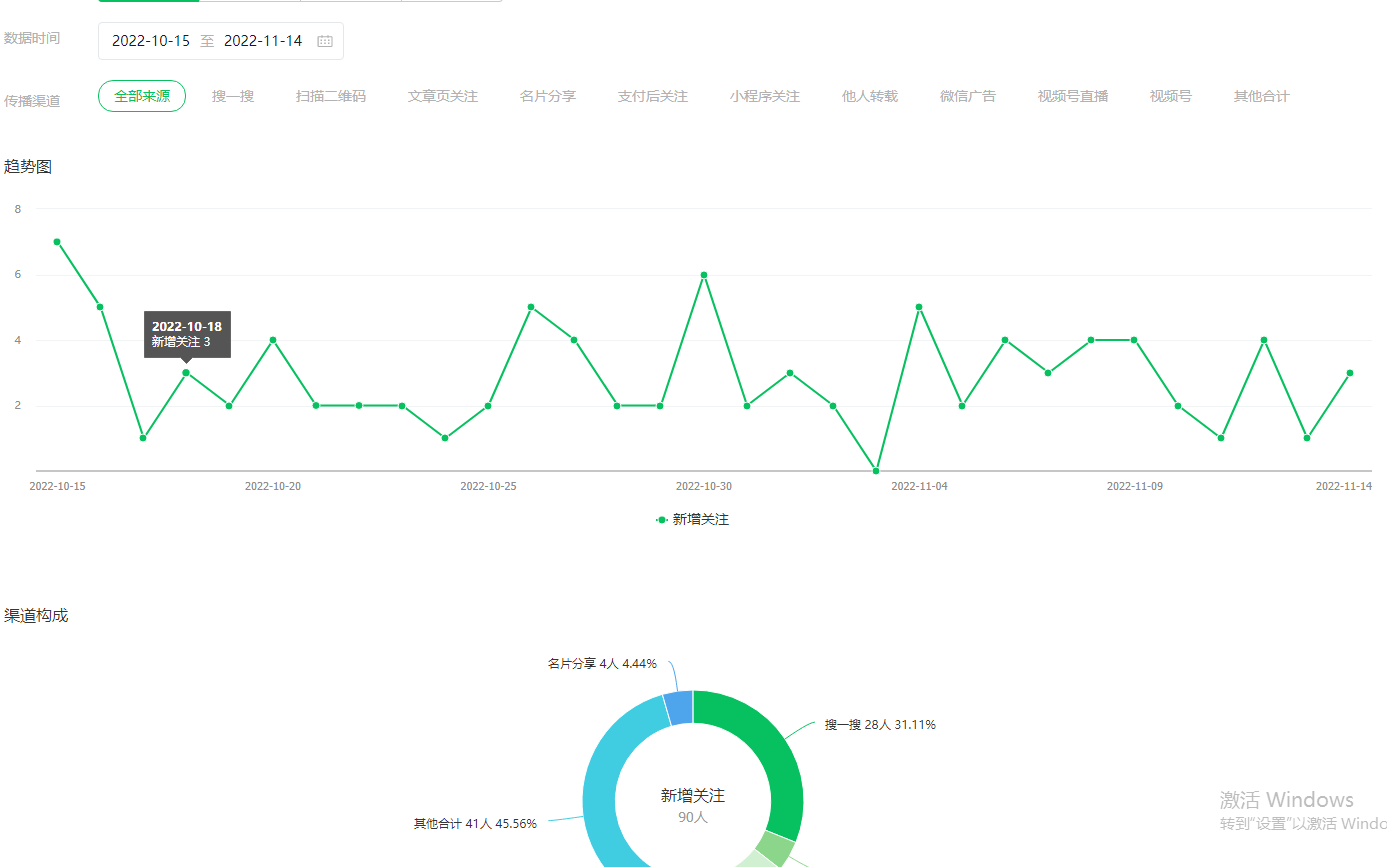This screenshot has width=1387, height=867.
Task: Choose the 文章页关注 source filter
Action: [443, 96]
